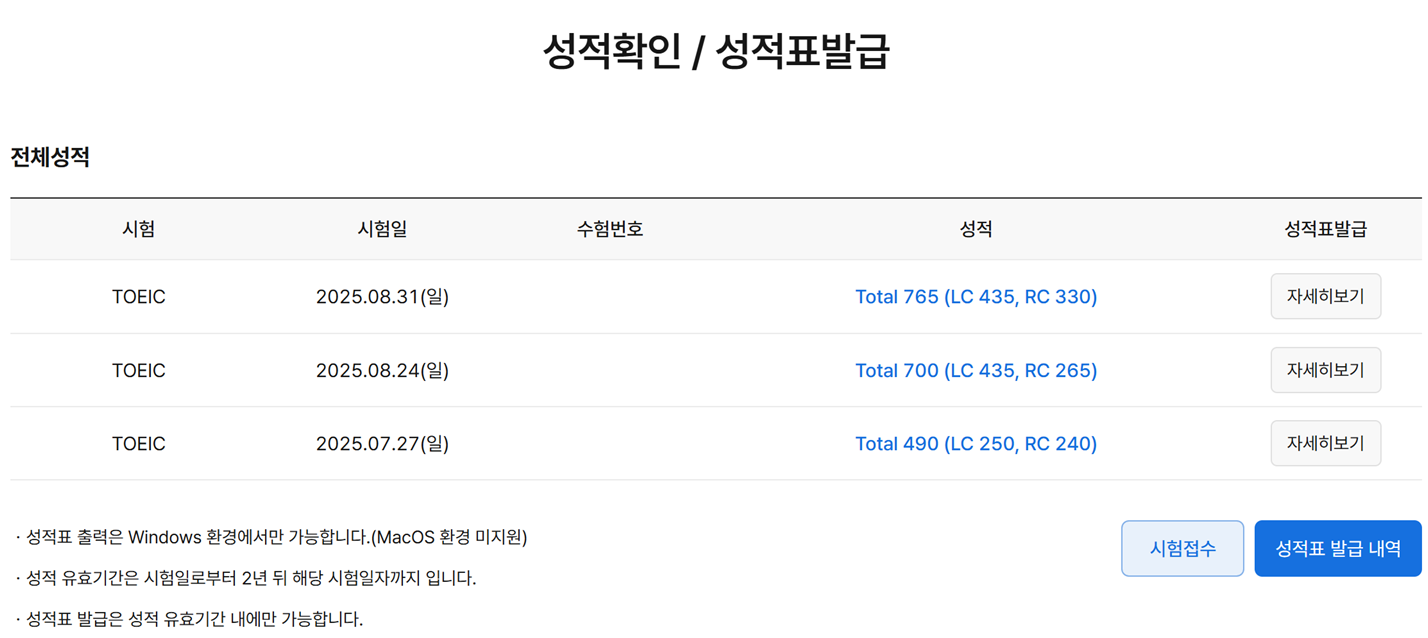Screen dimensions: 1428x638
Task: Click the 2025.07.27(일) date cell
Action: click(x=382, y=443)
